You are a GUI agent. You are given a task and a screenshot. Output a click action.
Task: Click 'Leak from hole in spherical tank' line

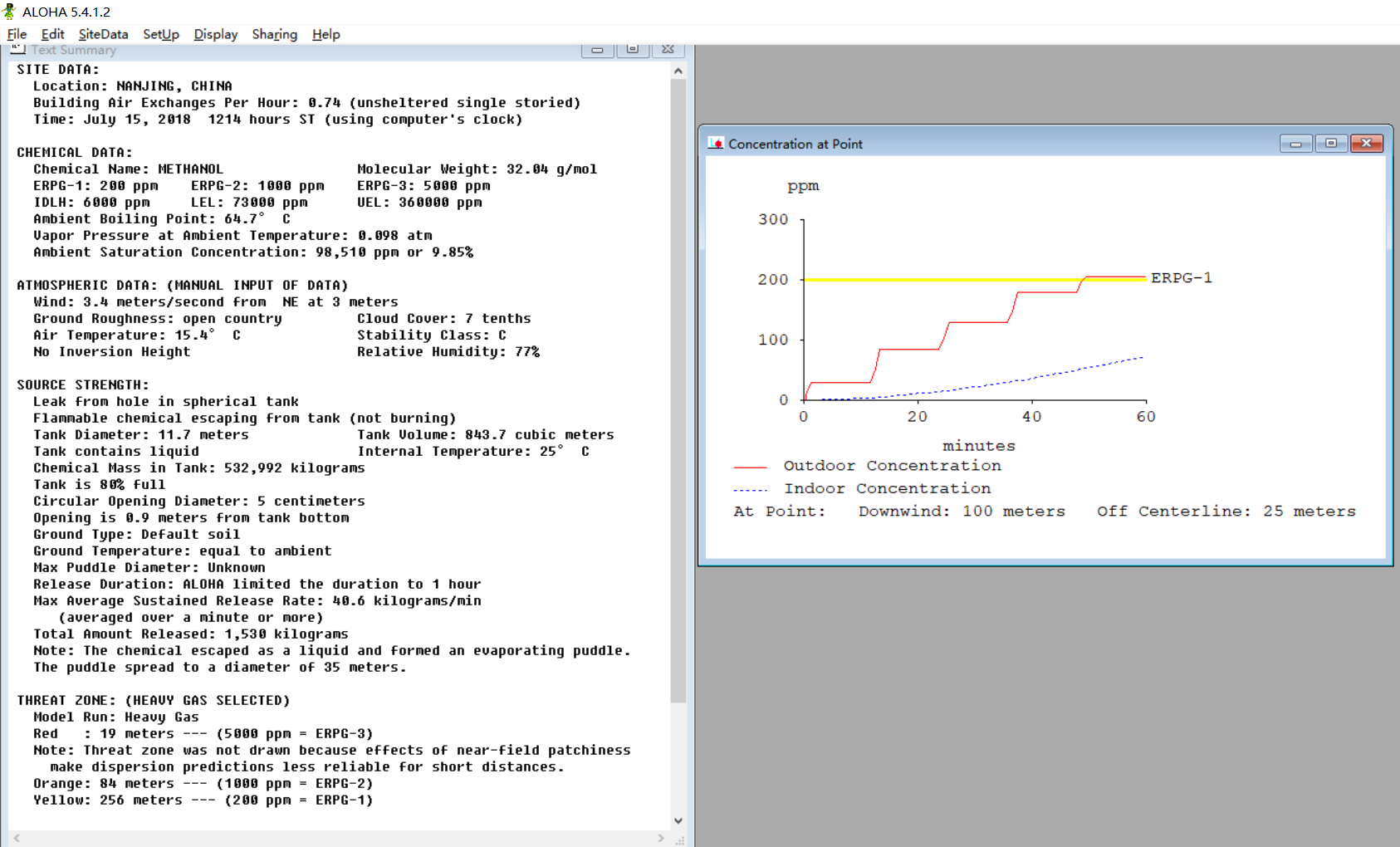point(166,402)
